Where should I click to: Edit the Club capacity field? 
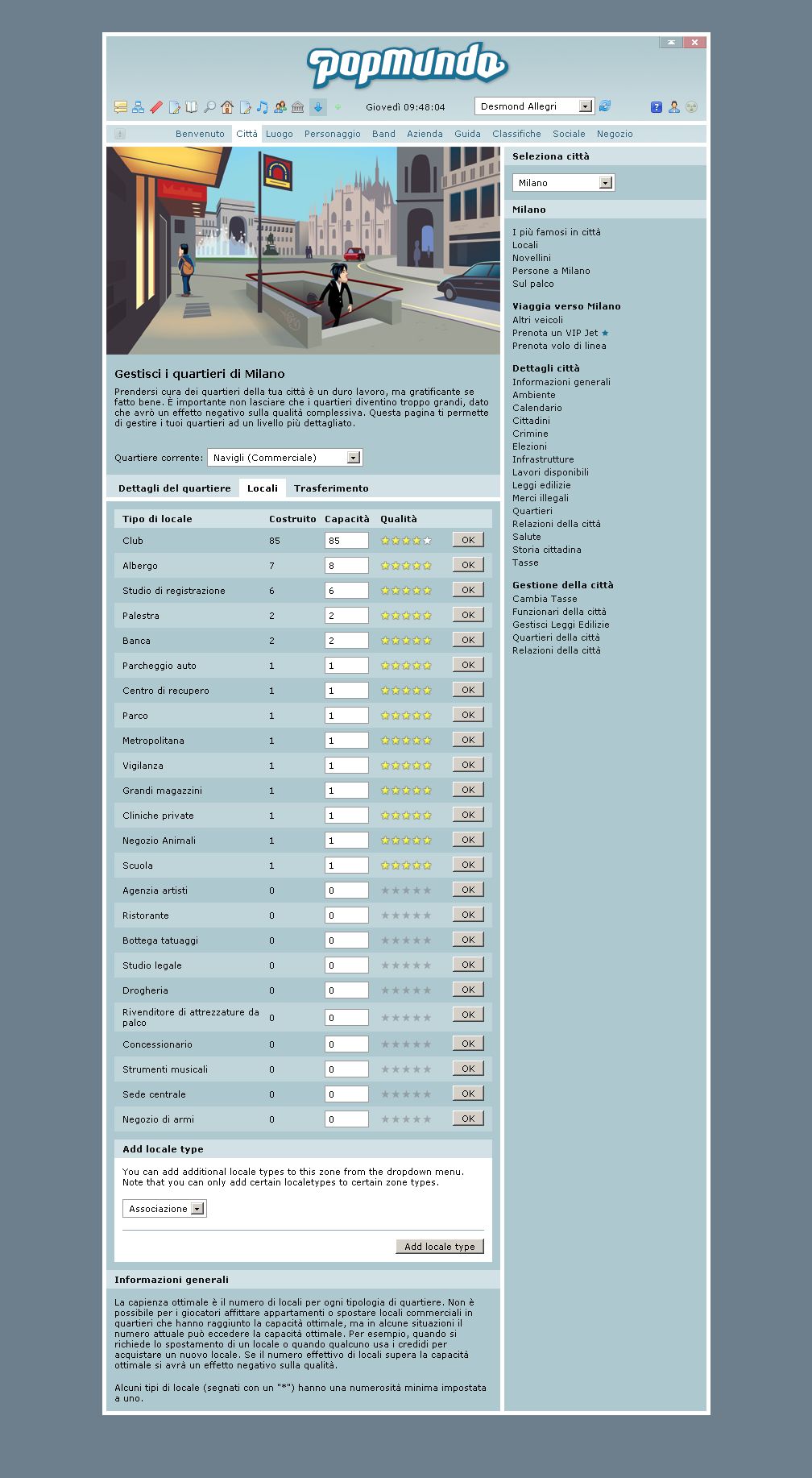pos(346,541)
